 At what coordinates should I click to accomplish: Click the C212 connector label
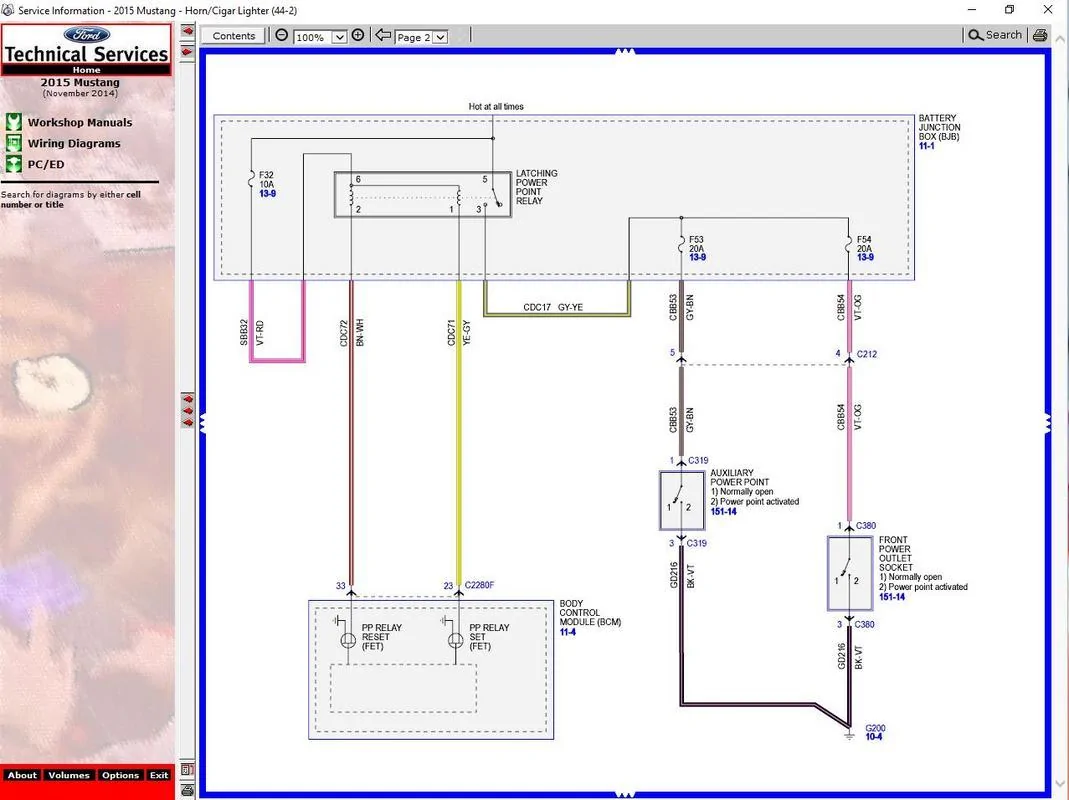click(x=867, y=354)
